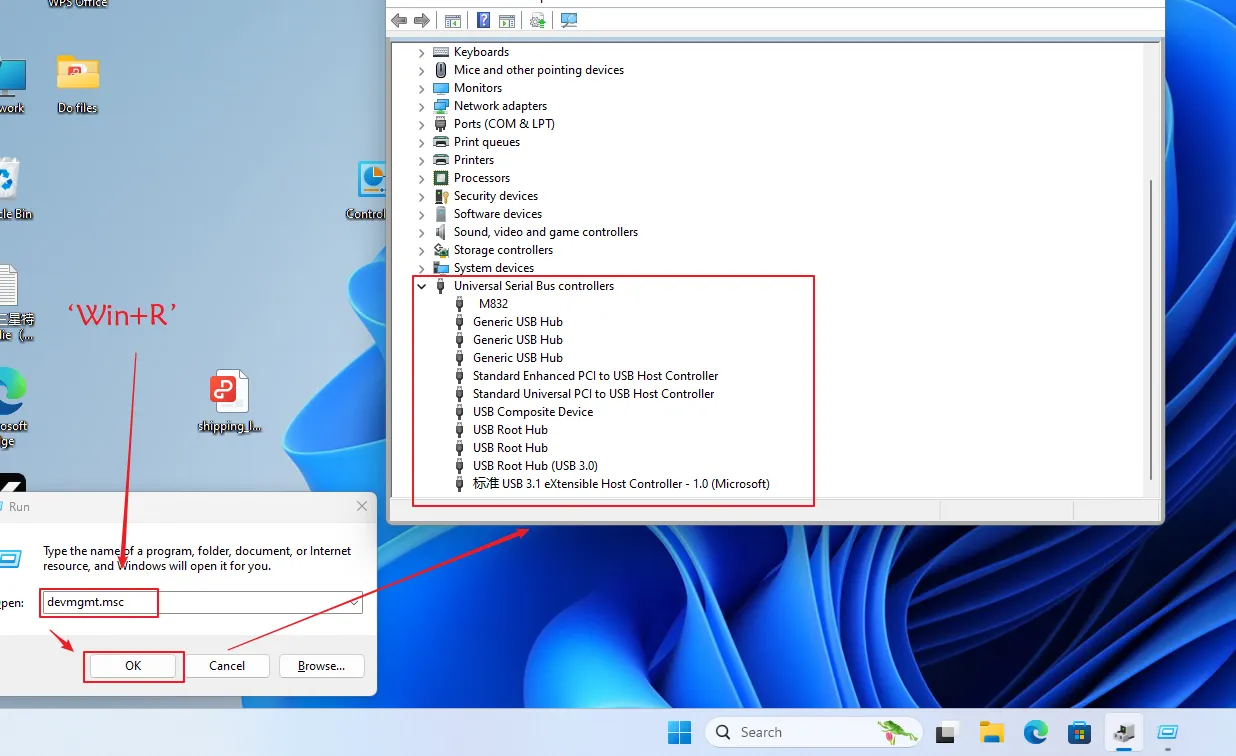Click the Show/Hide Console Tree toolbar icon
Screen dimensions: 1236x756
(x=453, y=20)
